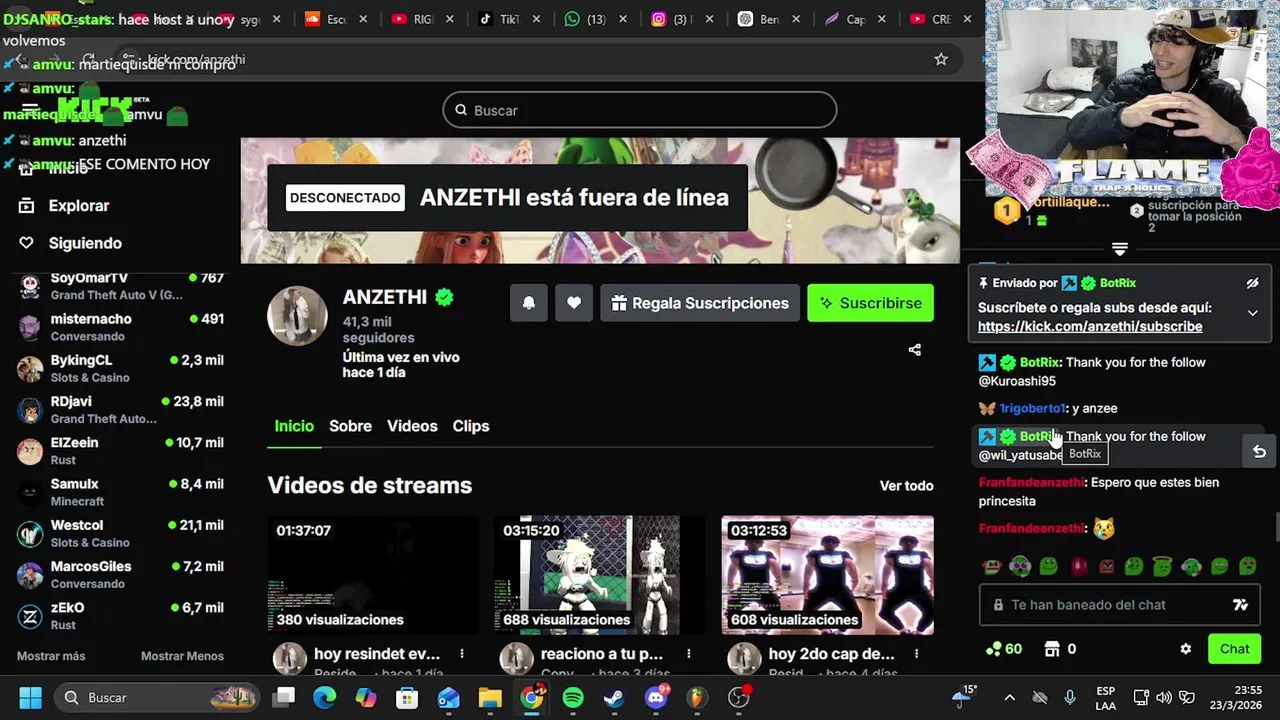Click the volume icon in the system tray
Screen dimensions: 1280x720
[x=1164, y=697]
